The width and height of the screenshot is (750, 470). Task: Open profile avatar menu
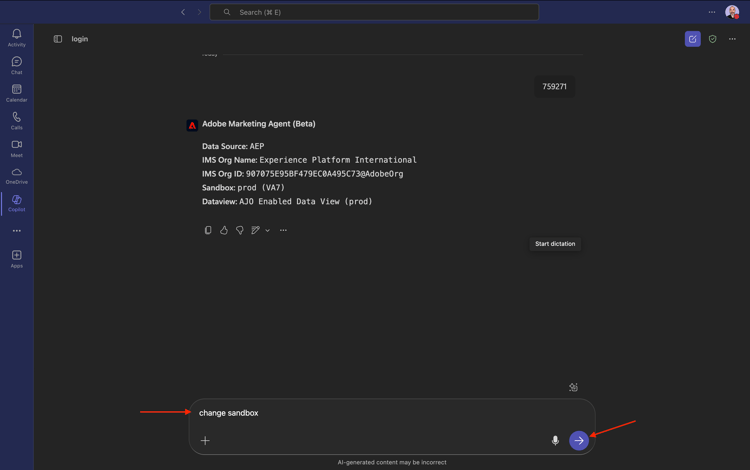(x=732, y=12)
